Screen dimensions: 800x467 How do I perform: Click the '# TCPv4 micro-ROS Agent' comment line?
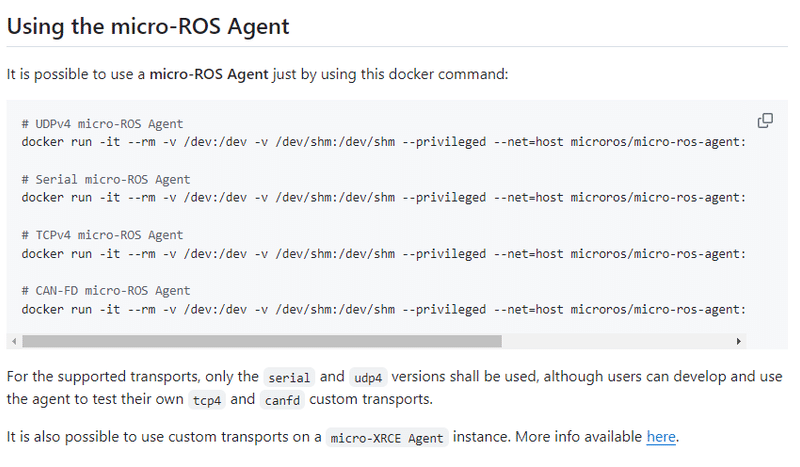tap(102, 235)
